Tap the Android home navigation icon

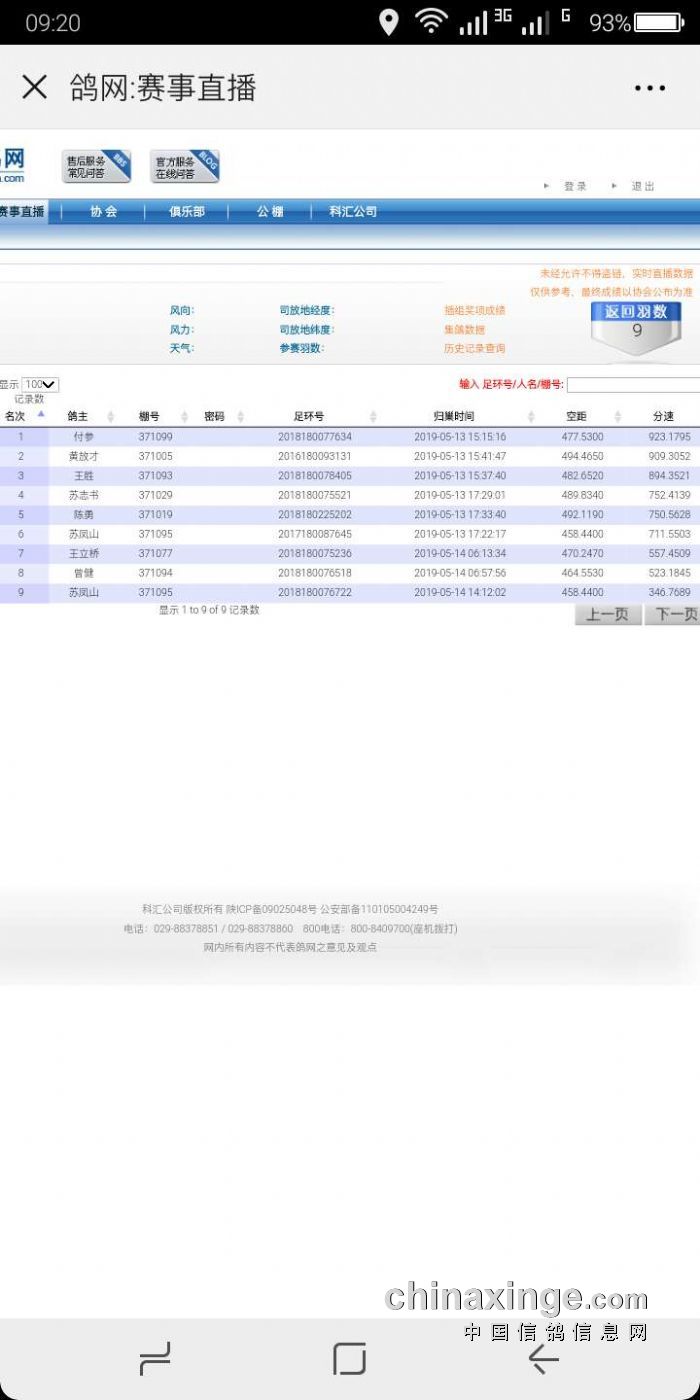click(x=349, y=1359)
